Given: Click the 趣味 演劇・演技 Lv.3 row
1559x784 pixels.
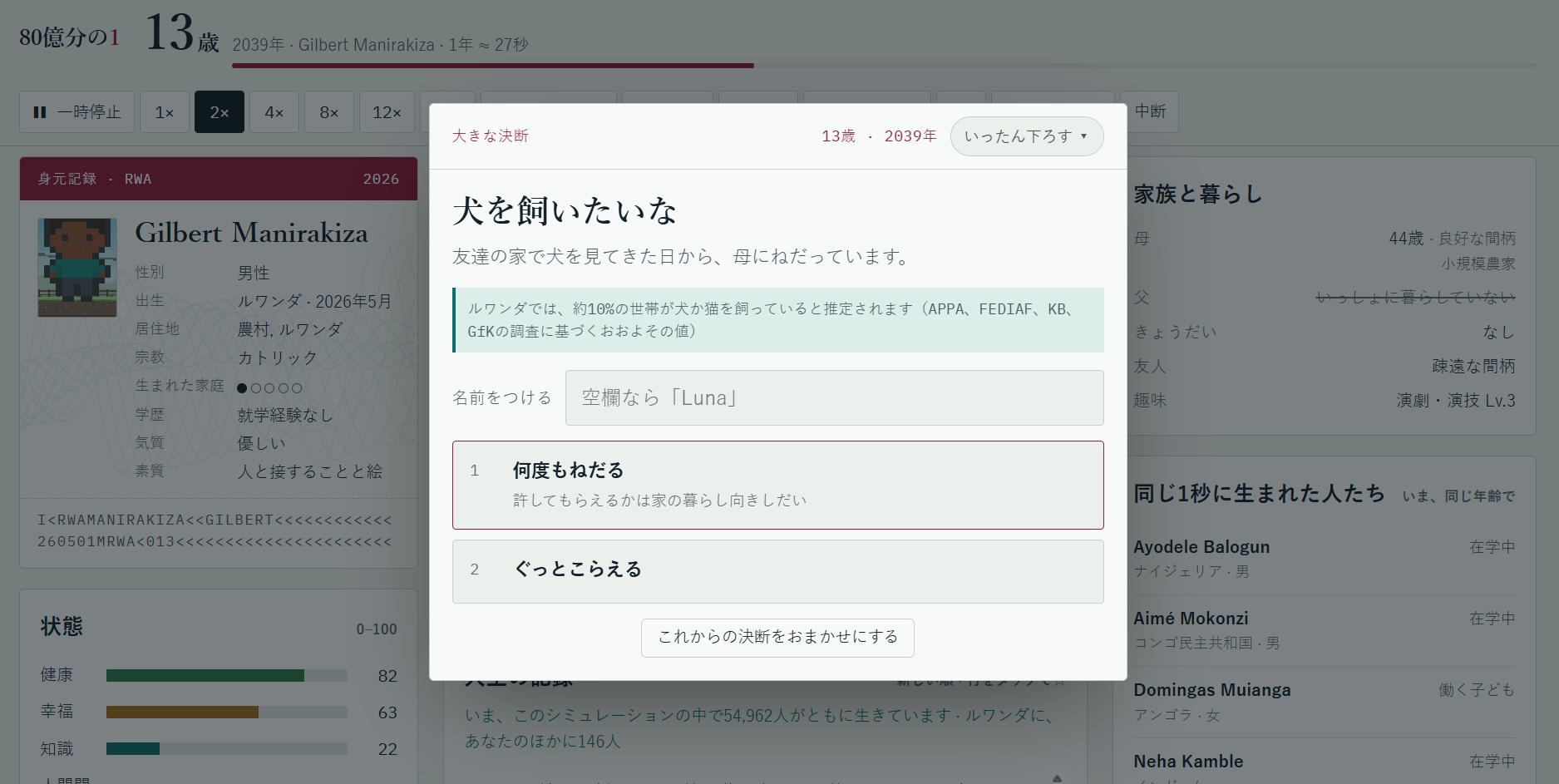Looking at the screenshot, I should click(x=1324, y=401).
